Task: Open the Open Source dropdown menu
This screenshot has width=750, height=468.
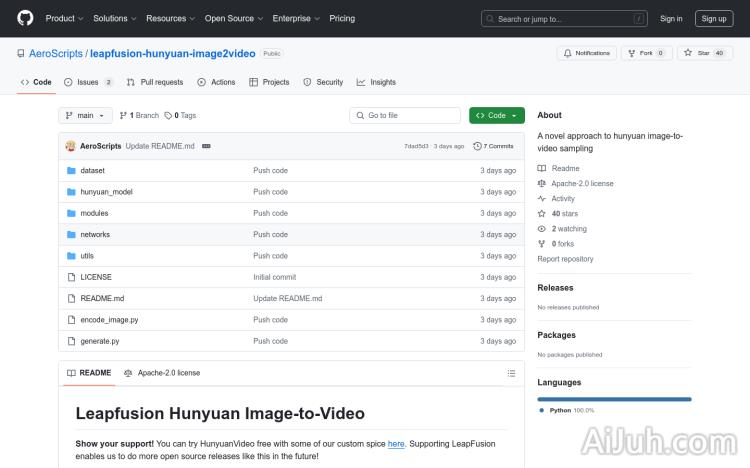Action: (x=234, y=18)
